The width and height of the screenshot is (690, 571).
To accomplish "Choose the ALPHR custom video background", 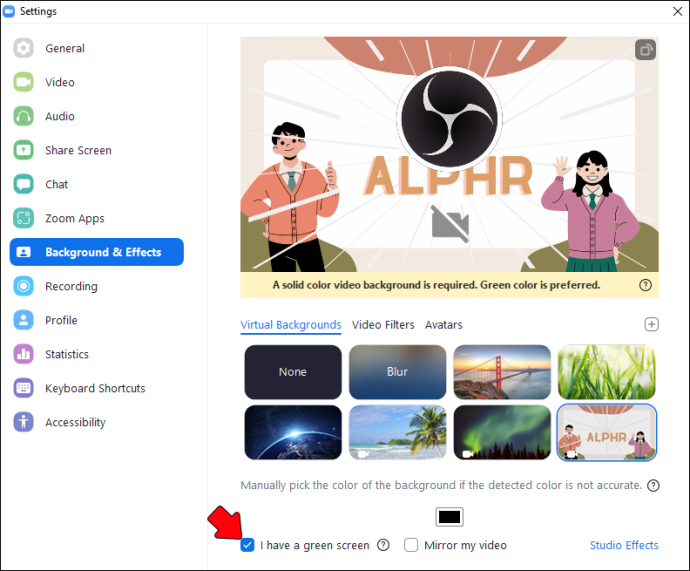I will [x=606, y=432].
